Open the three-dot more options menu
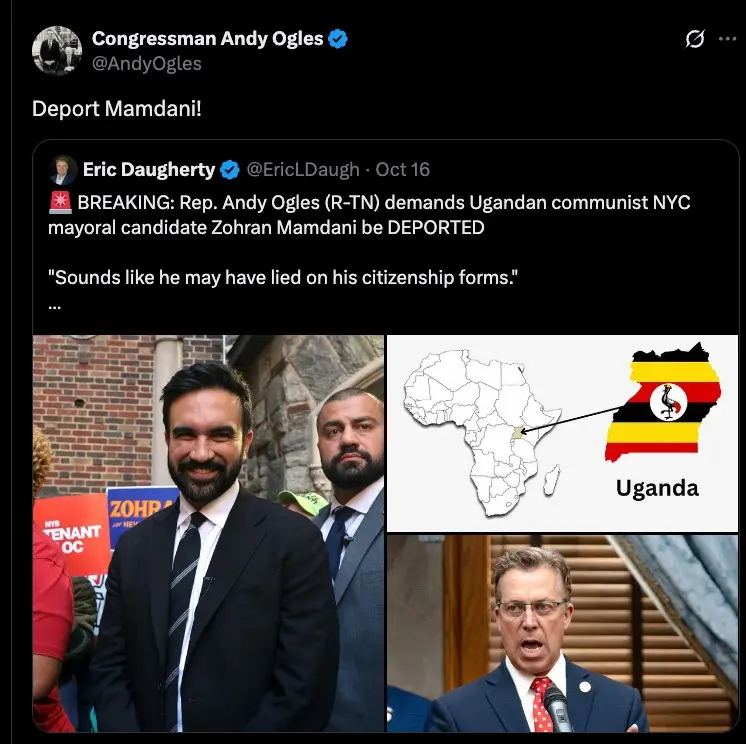The width and height of the screenshot is (746, 744). (727, 39)
